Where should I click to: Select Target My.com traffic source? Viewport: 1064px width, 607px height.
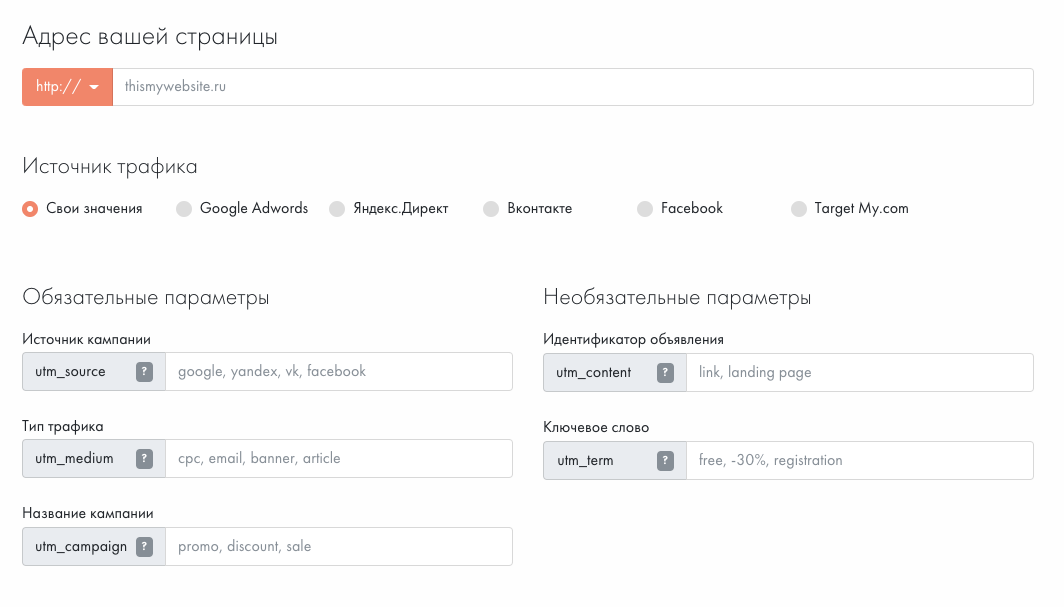(799, 208)
